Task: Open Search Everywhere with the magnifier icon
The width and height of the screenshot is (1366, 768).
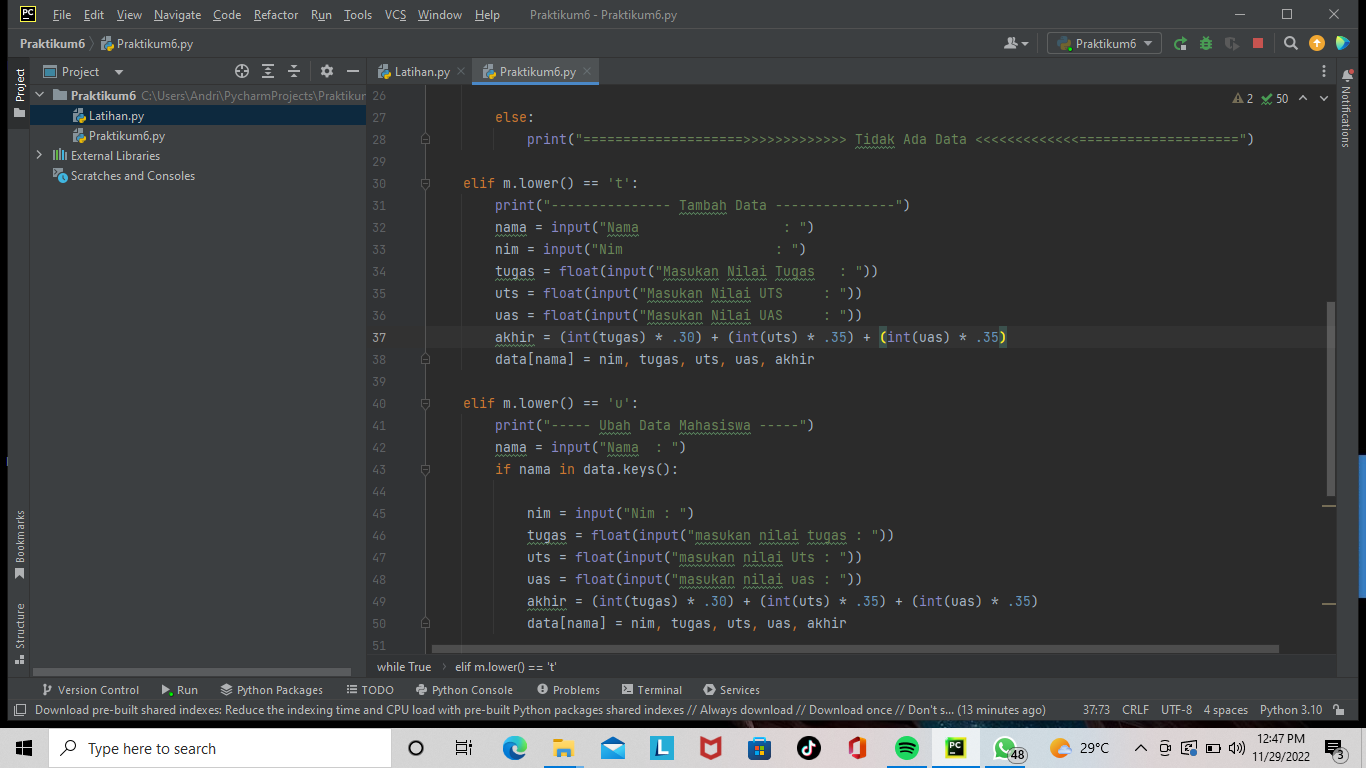Action: click(1291, 43)
